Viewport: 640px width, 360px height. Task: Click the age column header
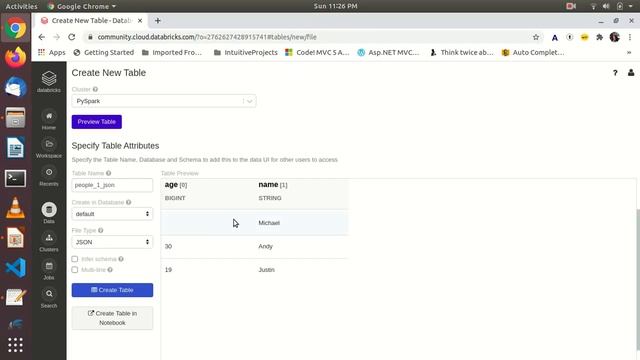176,185
